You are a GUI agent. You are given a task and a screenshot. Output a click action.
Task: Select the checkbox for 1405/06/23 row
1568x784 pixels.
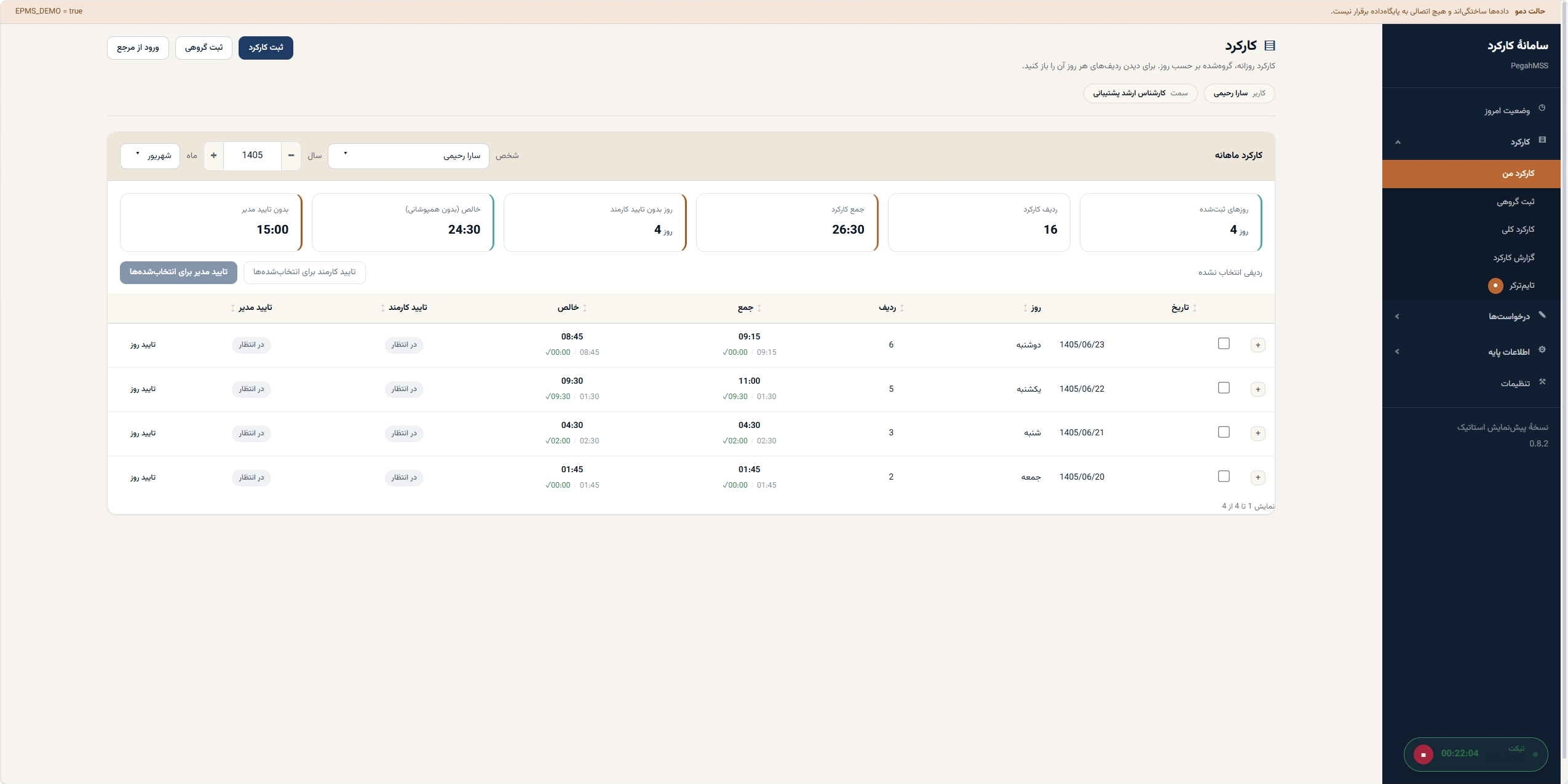click(x=1224, y=344)
